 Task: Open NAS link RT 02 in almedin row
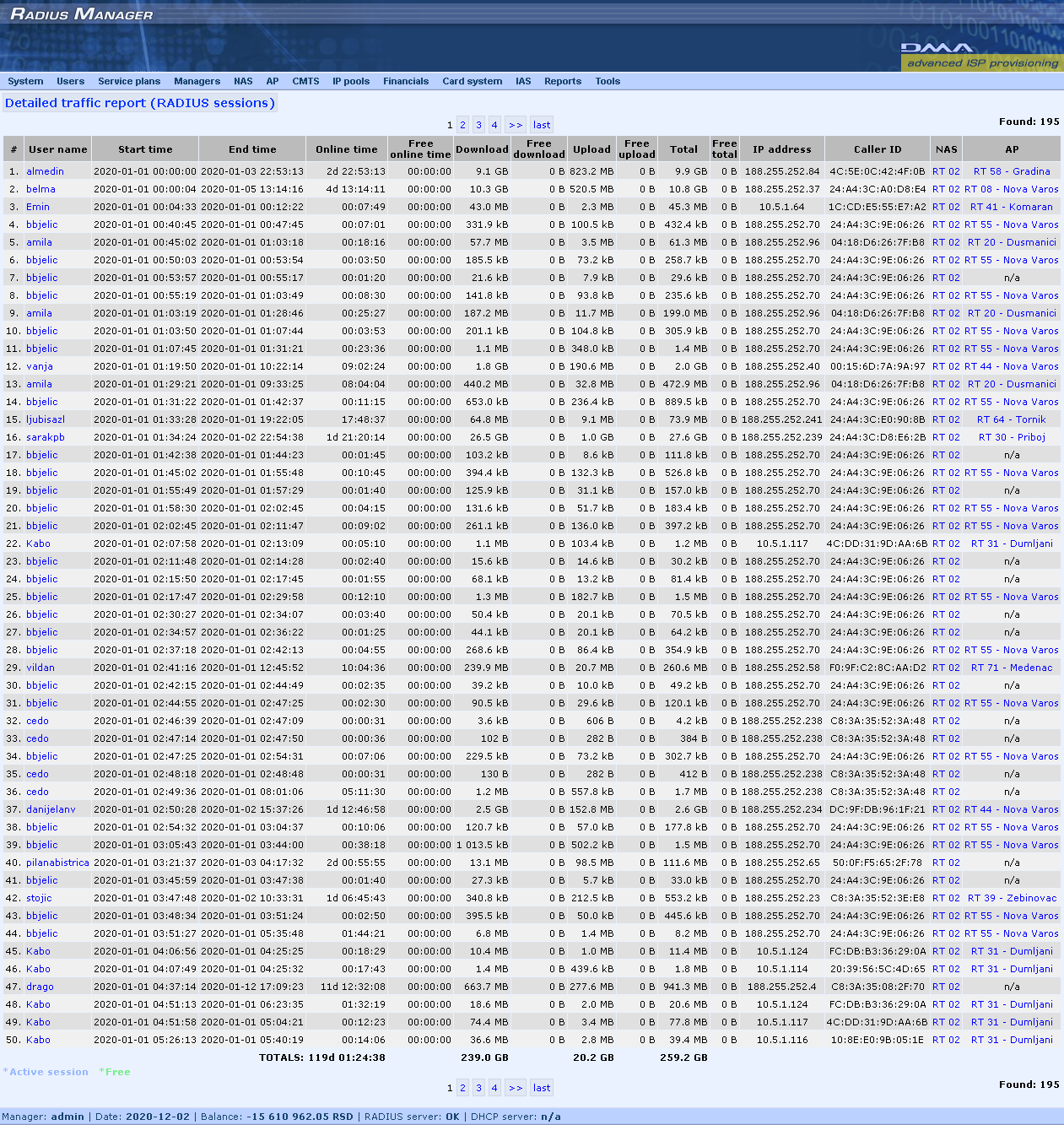[946, 171]
